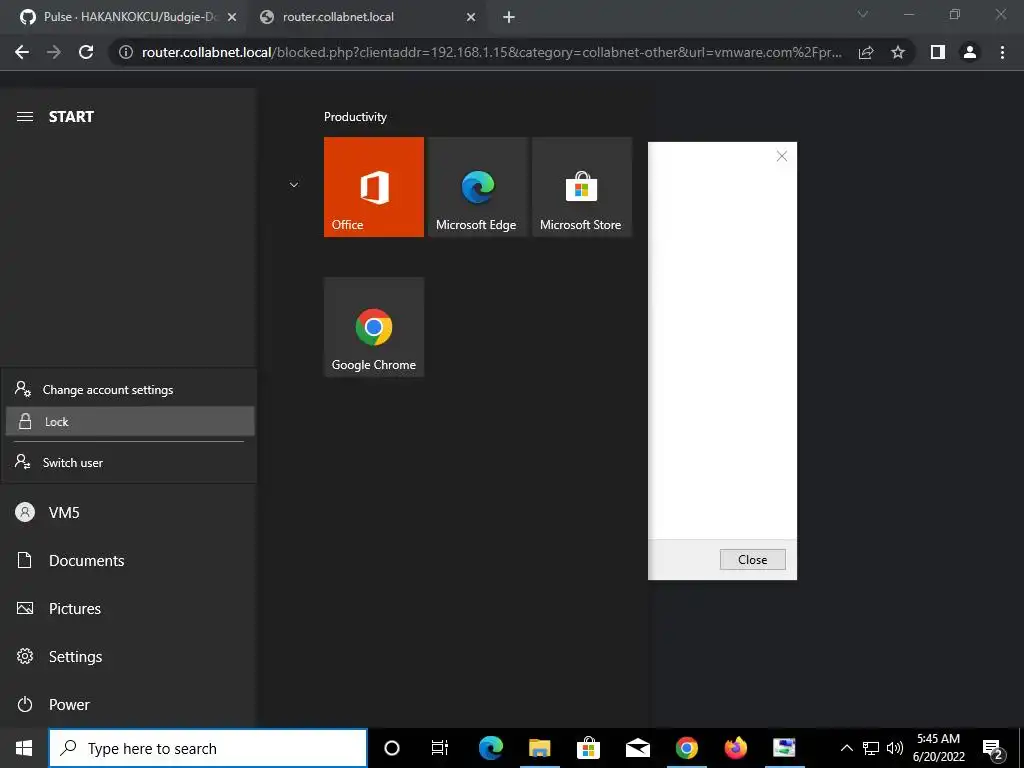Screen dimensions: 1024x768
Task: Close the router.collabnet.local tab
Action: [x=471, y=18]
